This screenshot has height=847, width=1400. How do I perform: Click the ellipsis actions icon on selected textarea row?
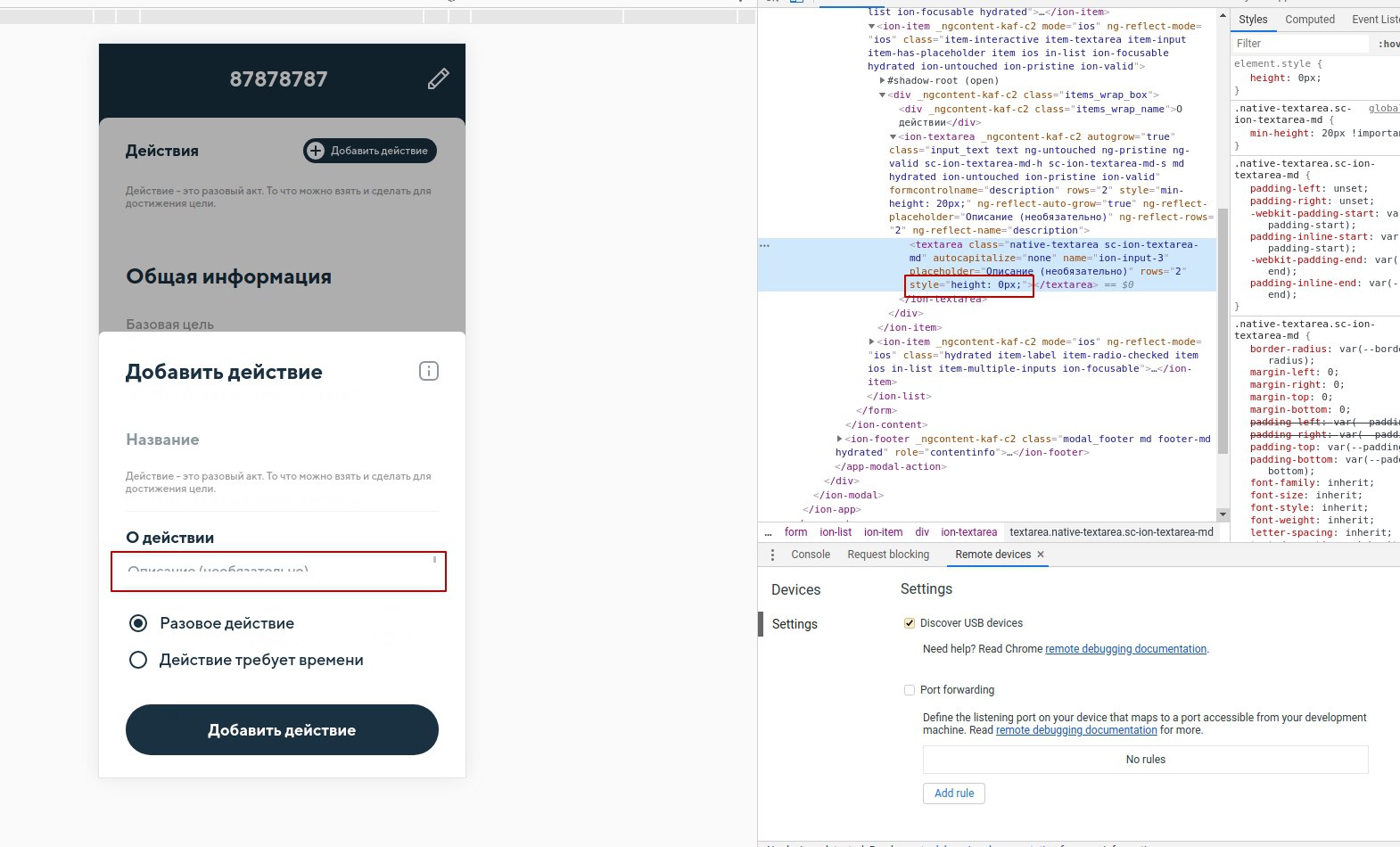click(x=764, y=245)
